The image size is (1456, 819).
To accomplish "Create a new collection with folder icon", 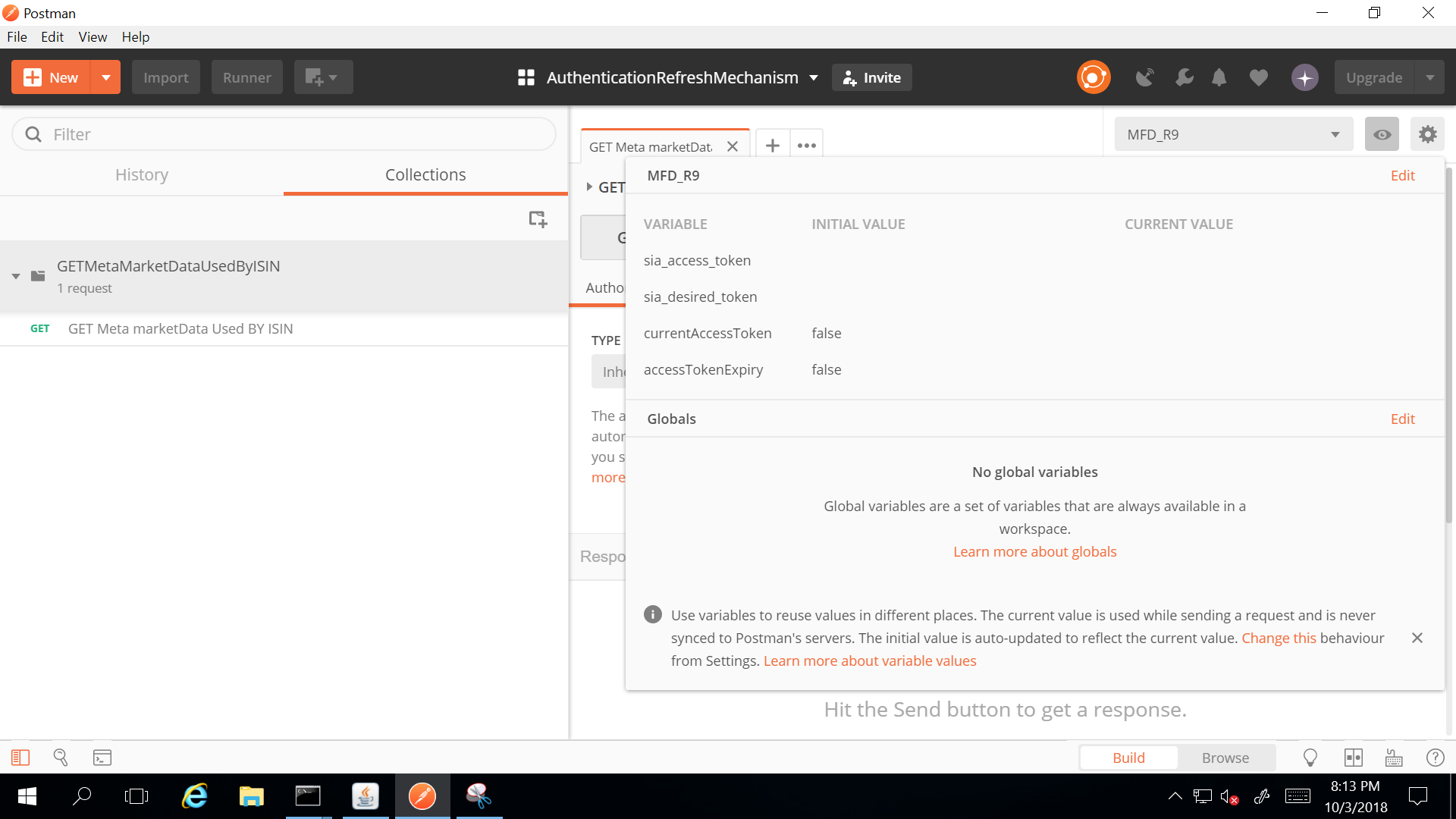I will click(x=538, y=218).
